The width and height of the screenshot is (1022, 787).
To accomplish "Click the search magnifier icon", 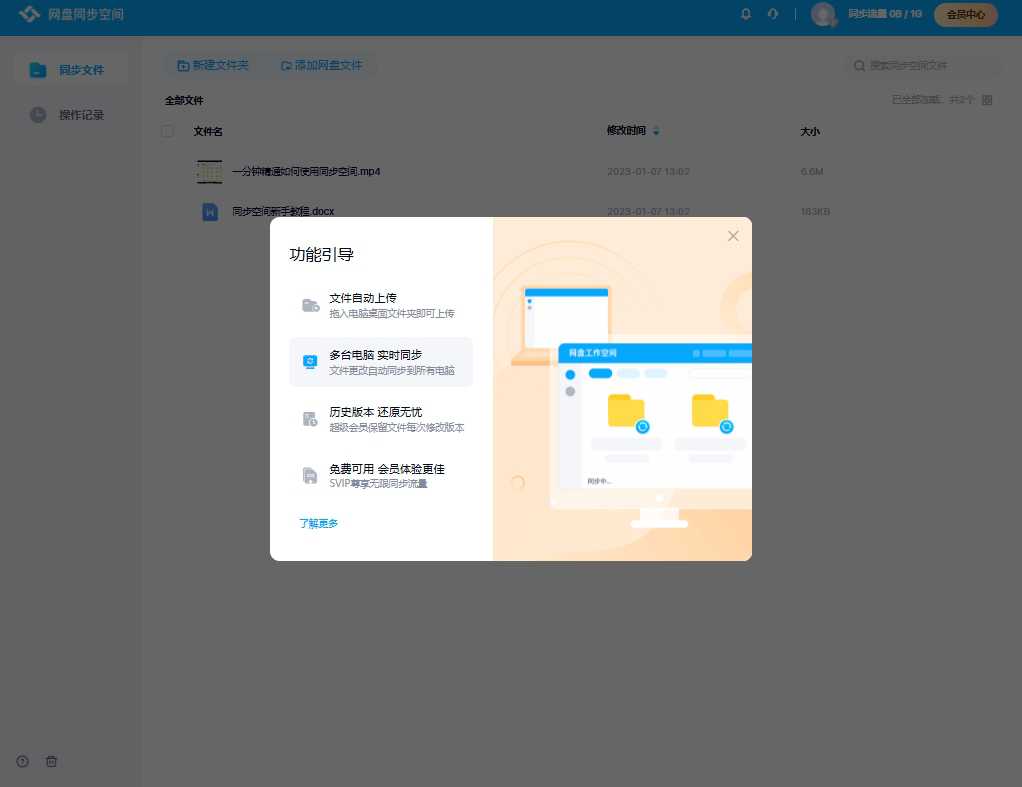I will (x=859, y=65).
